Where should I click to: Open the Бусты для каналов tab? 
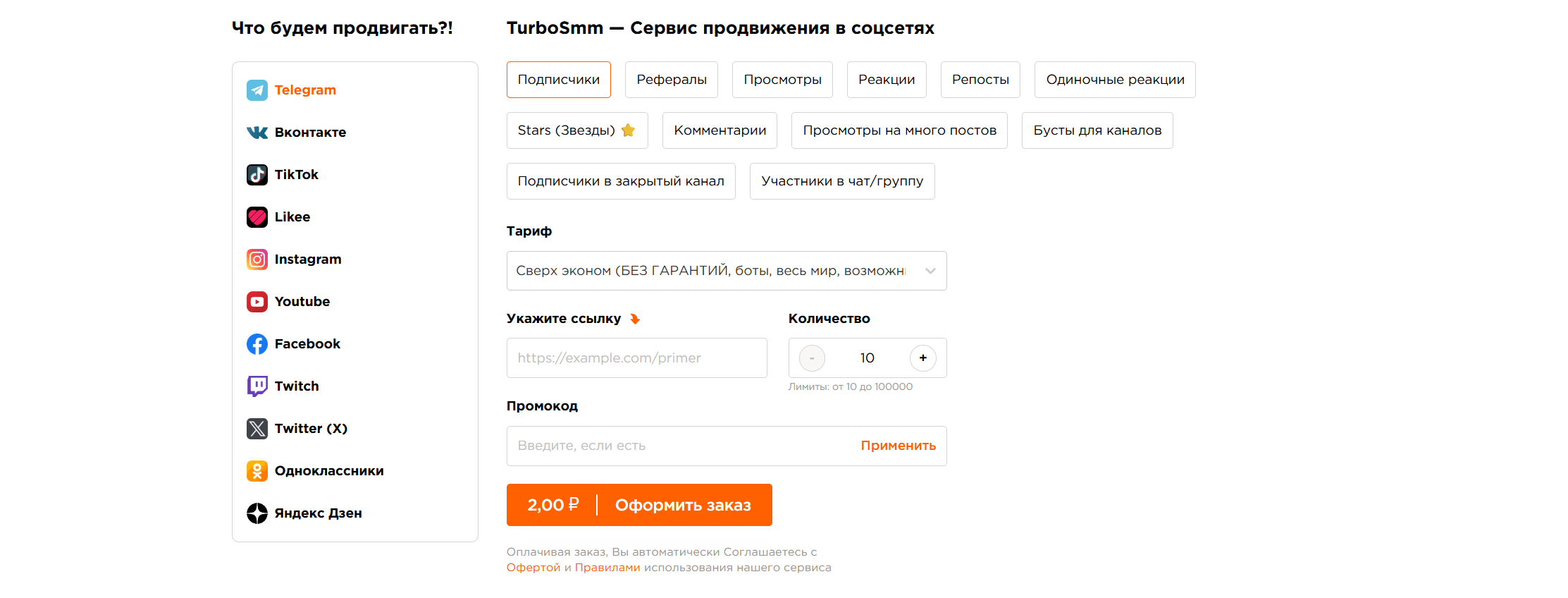click(x=1097, y=130)
